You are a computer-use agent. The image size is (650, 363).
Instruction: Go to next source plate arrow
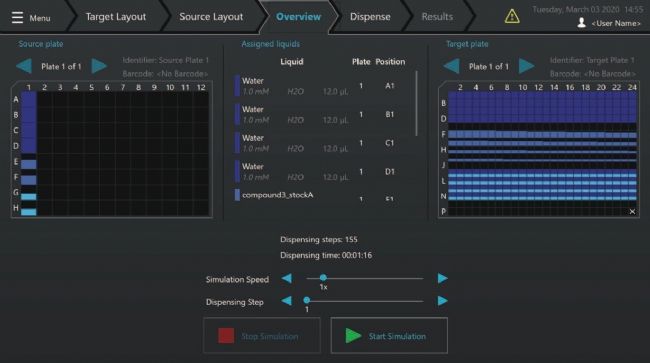click(99, 66)
